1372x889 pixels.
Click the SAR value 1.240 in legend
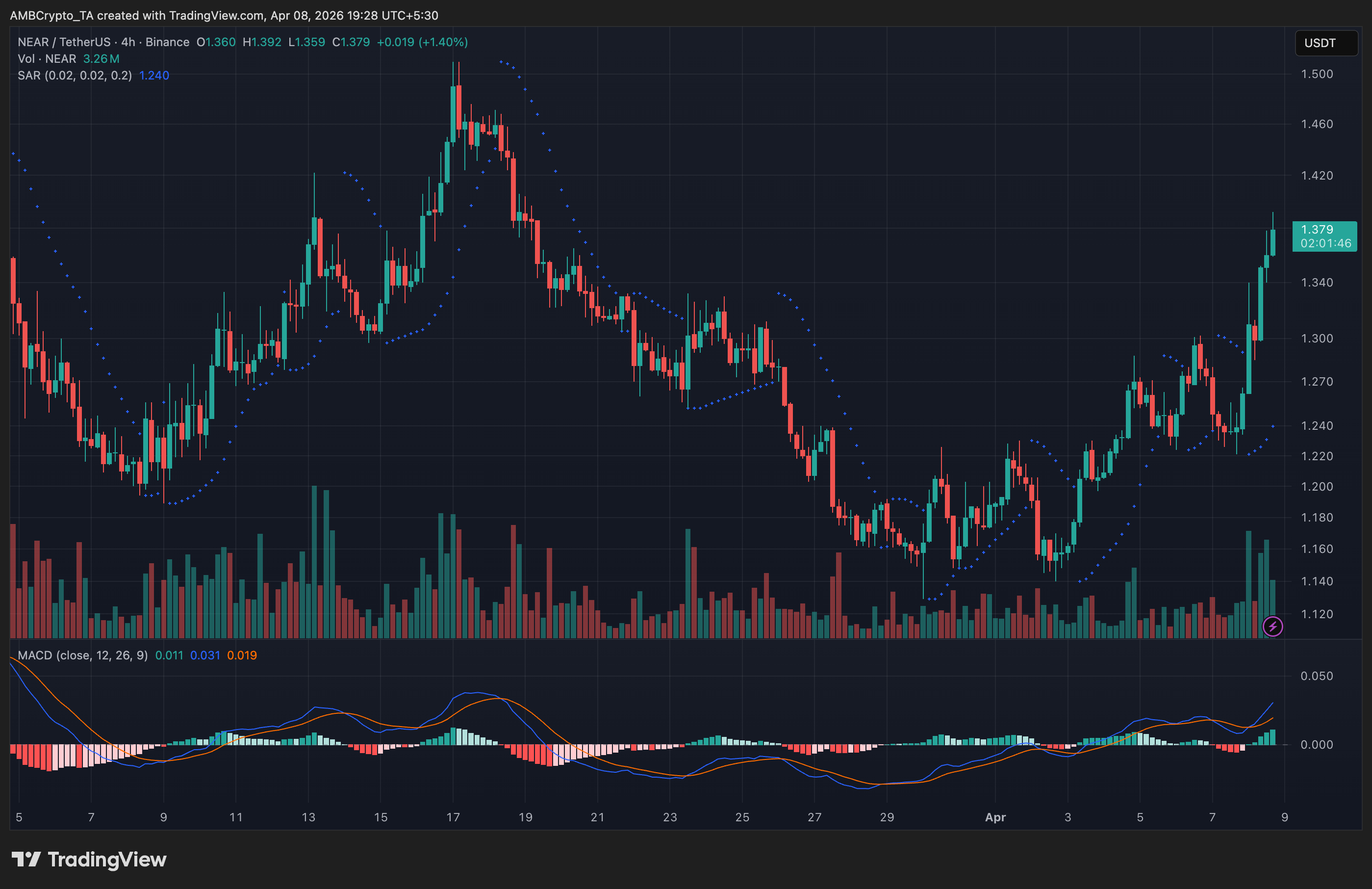click(154, 76)
